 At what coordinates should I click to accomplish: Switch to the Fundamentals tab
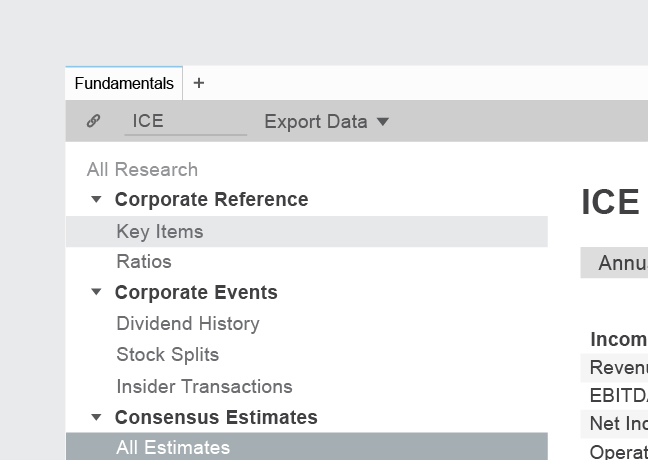pos(124,83)
